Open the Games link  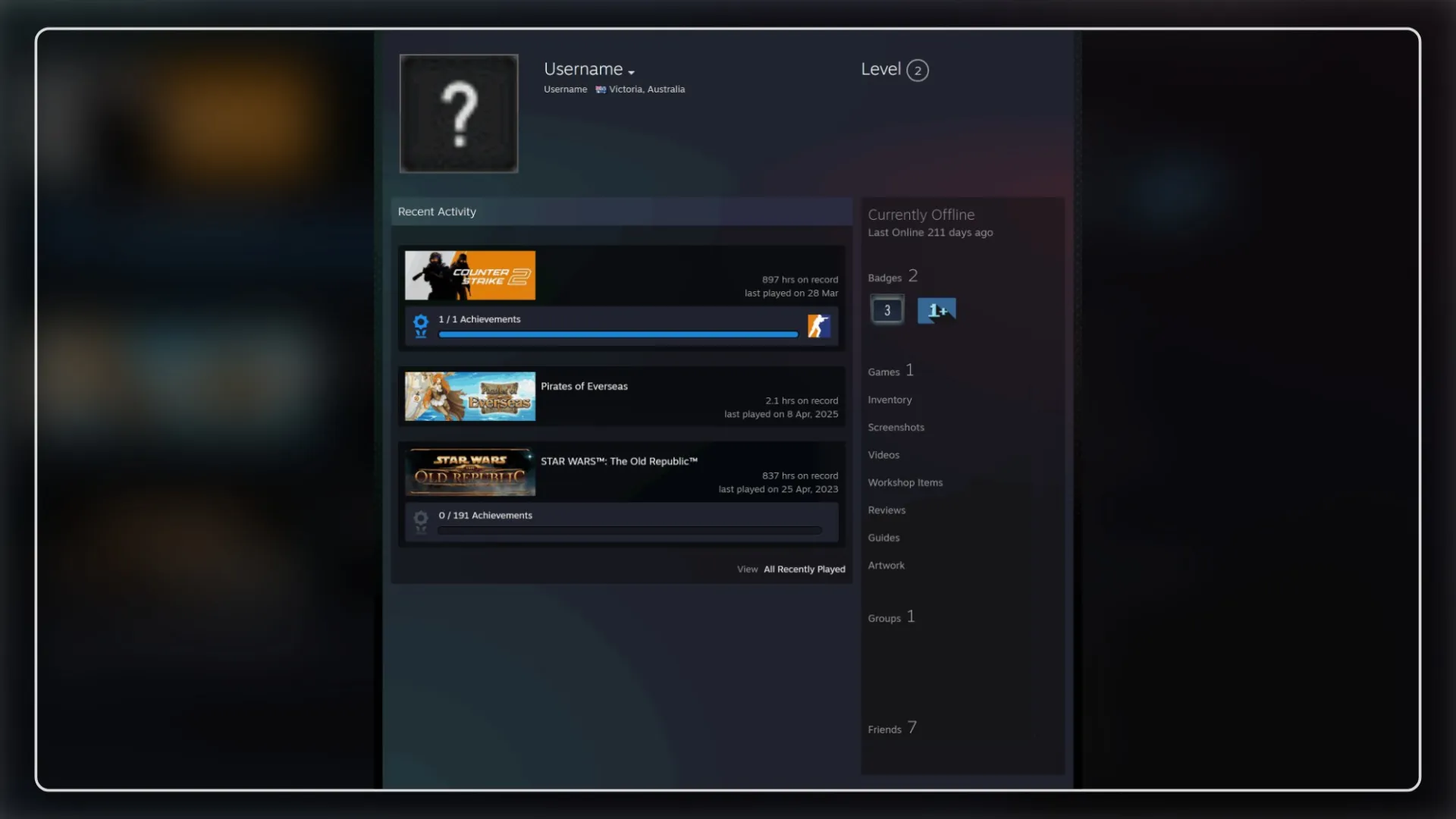891,371
